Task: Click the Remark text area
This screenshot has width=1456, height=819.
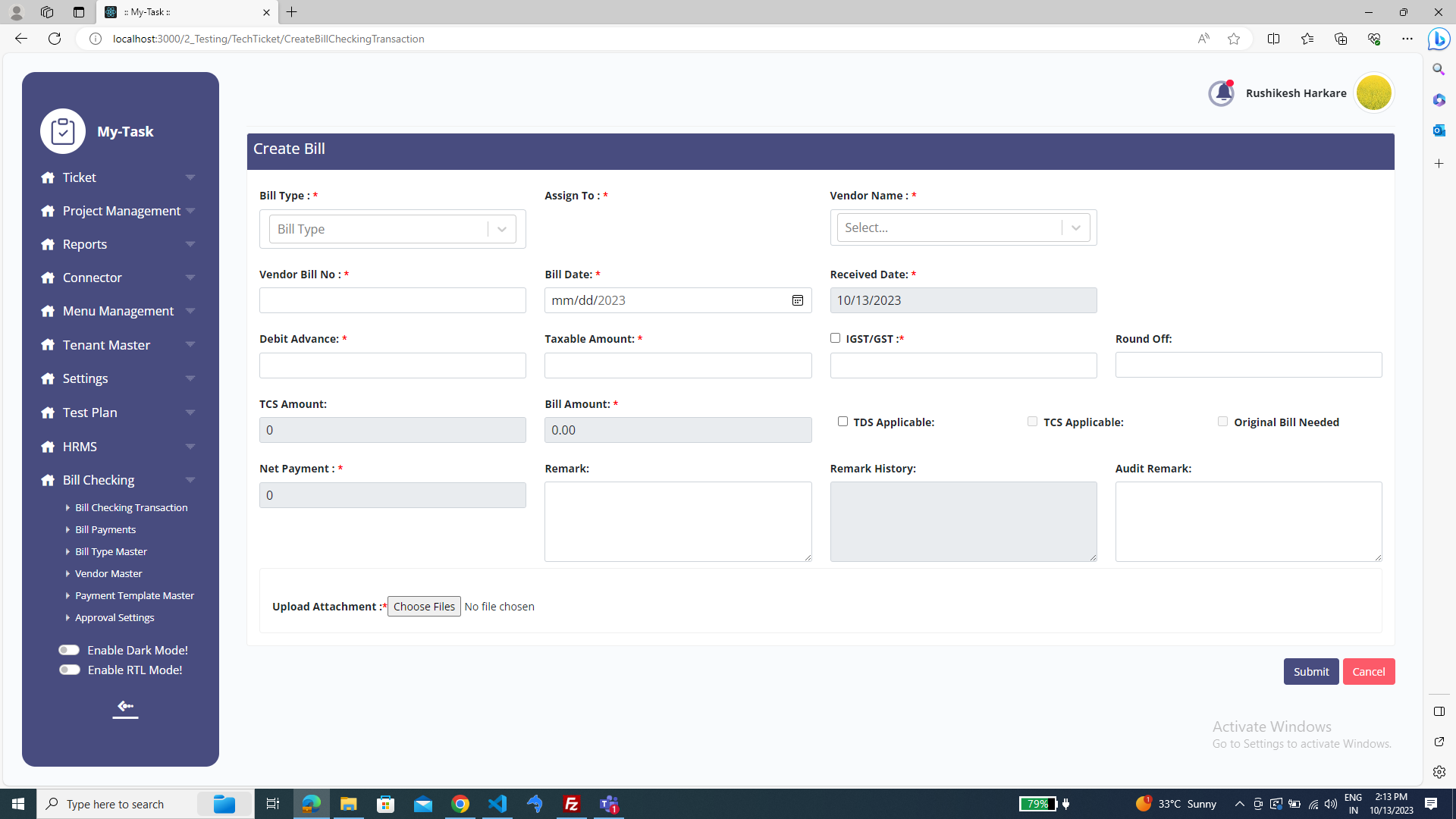Action: (x=678, y=522)
